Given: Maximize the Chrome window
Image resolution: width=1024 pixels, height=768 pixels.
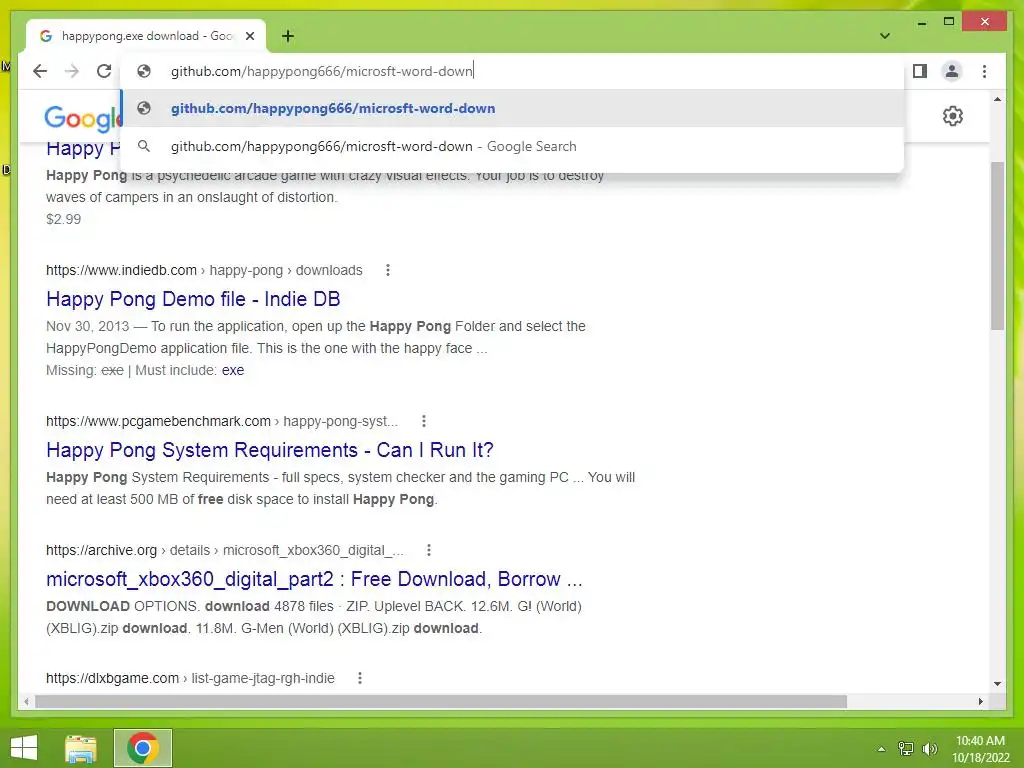Looking at the screenshot, I should point(949,22).
